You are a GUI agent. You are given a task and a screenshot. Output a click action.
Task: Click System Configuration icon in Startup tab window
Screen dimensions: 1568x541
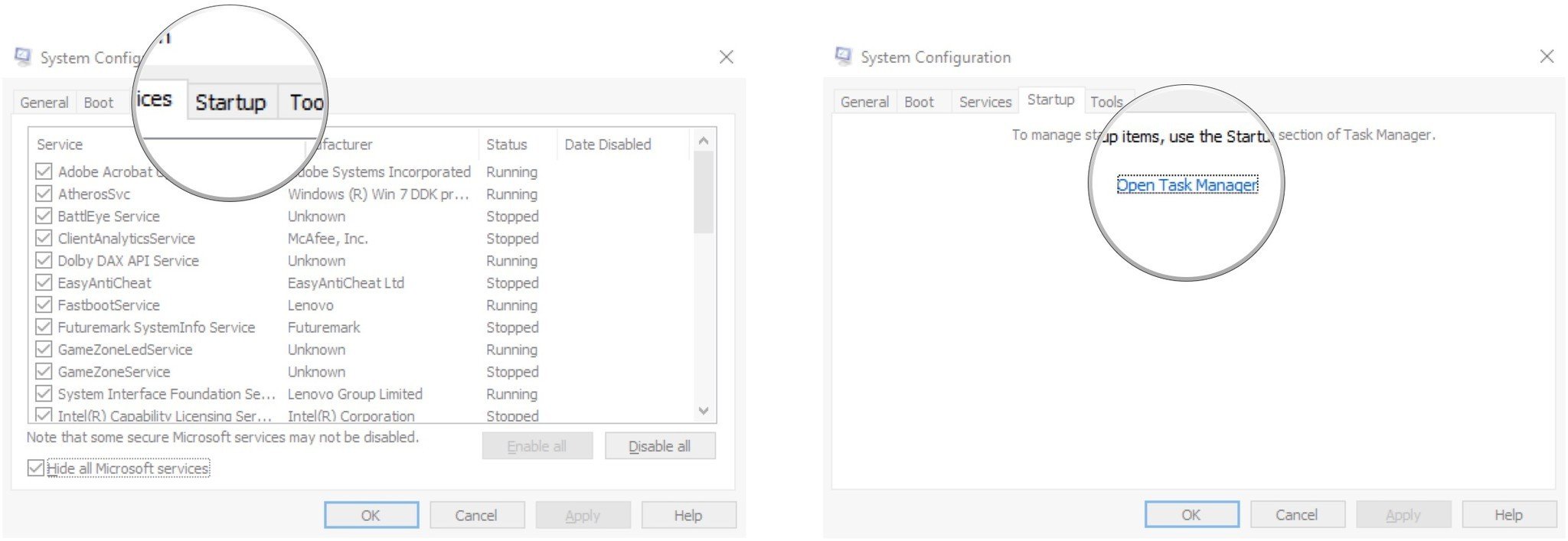(843, 57)
